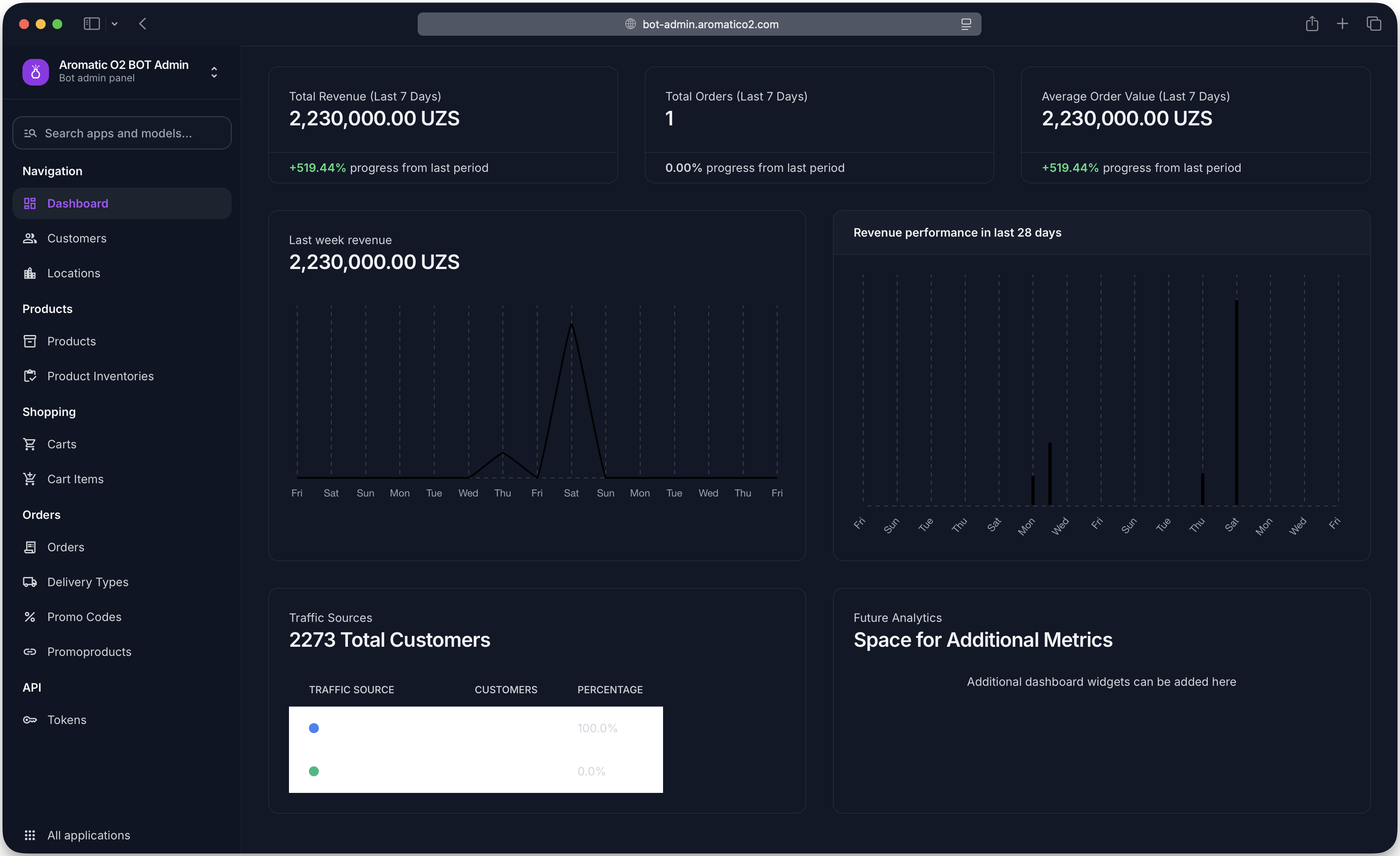Open the Promoproducts link
Screen dimensions: 1400x856
(x=89, y=652)
